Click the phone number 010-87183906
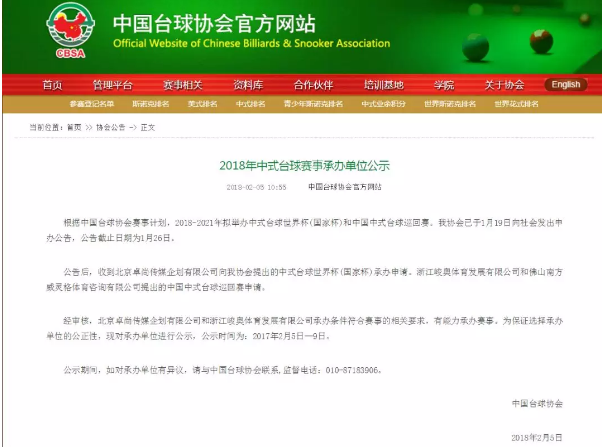 coord(352,370)
